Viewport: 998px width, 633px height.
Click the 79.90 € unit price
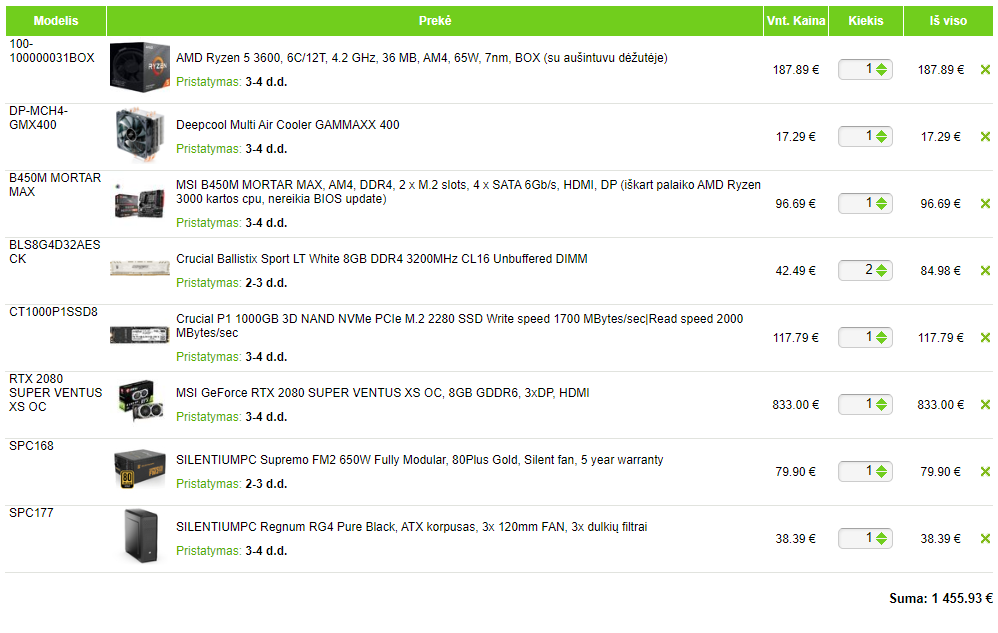[x=796, y=472]
